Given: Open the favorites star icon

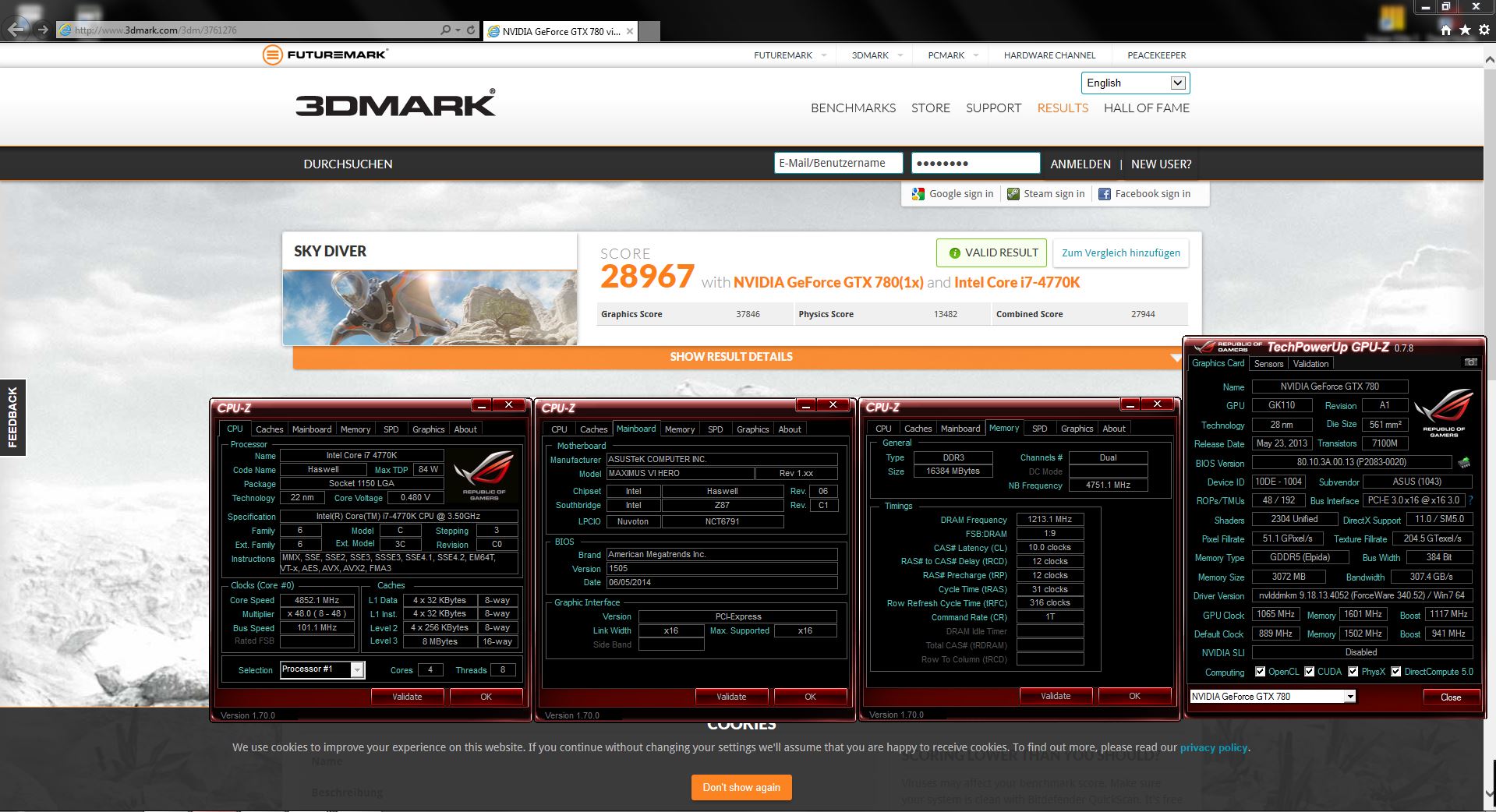Looking at the screenshot, I should (x=1465, y=30).
